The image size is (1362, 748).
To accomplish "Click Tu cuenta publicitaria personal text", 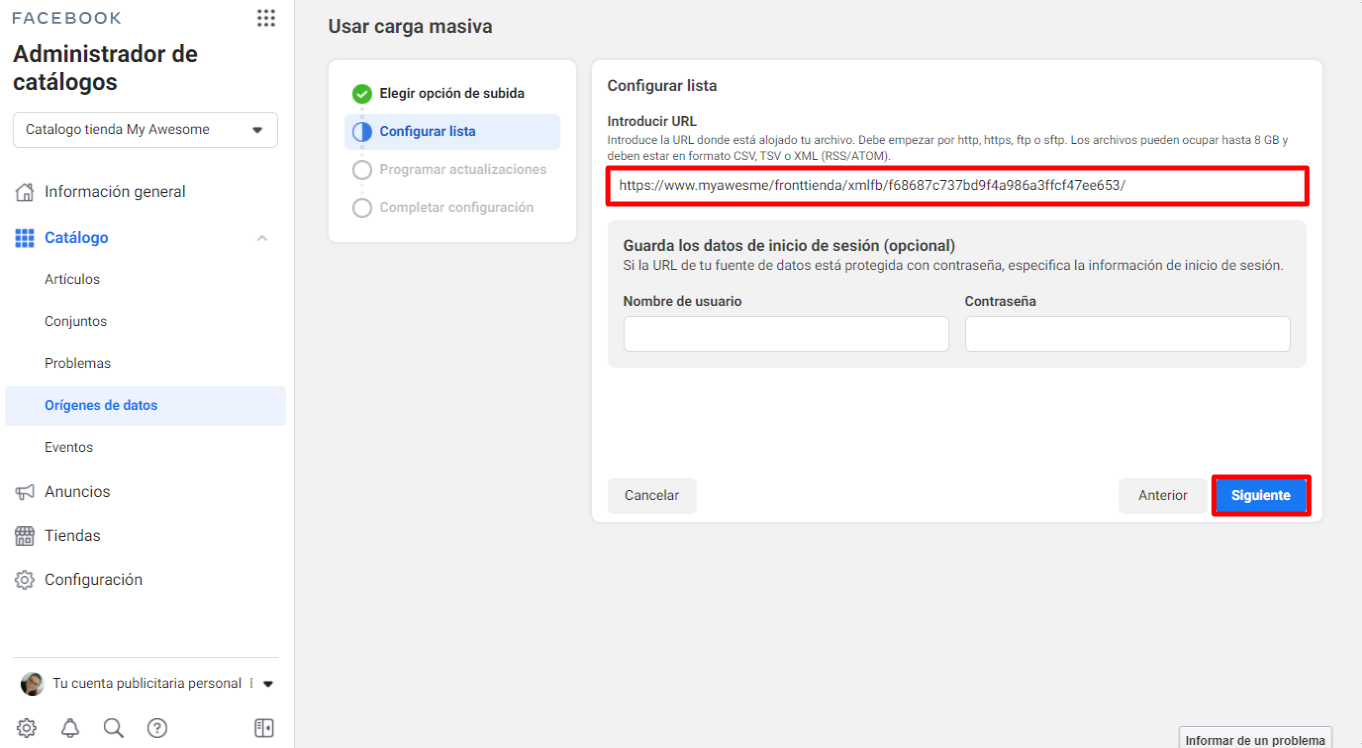I will coord(147,684).
